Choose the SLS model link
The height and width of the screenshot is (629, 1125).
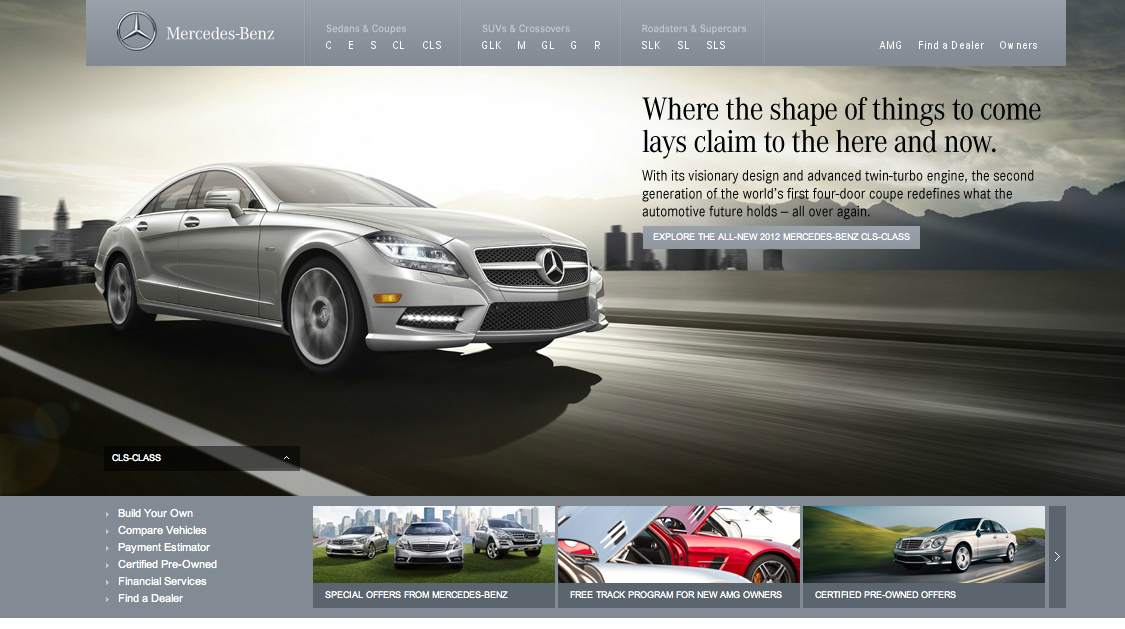pyautogui.click(x=715, y=46)
